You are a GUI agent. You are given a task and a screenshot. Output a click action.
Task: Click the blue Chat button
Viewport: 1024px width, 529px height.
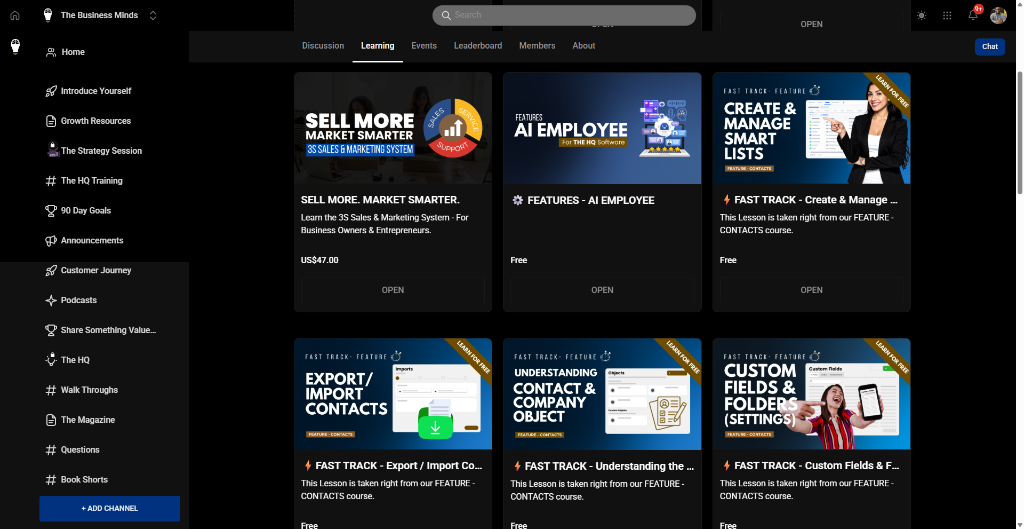(x=989, y=46)
